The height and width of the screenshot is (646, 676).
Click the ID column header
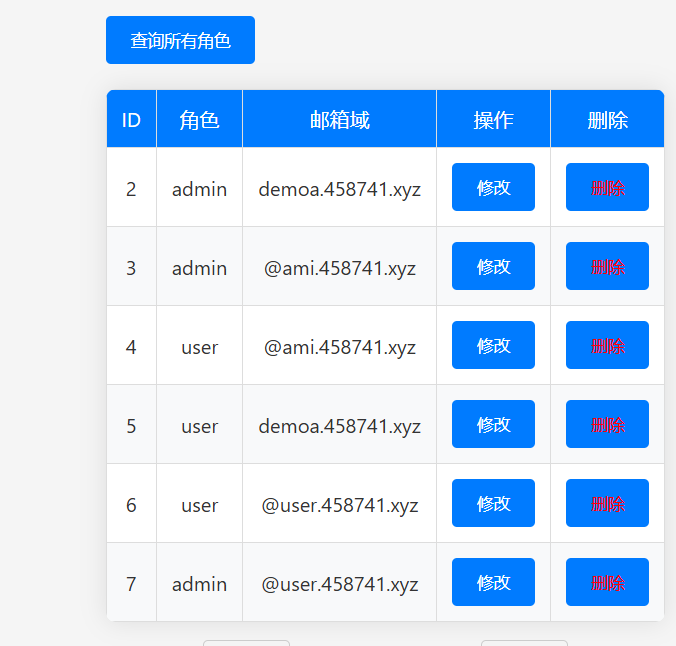[131, 120]
